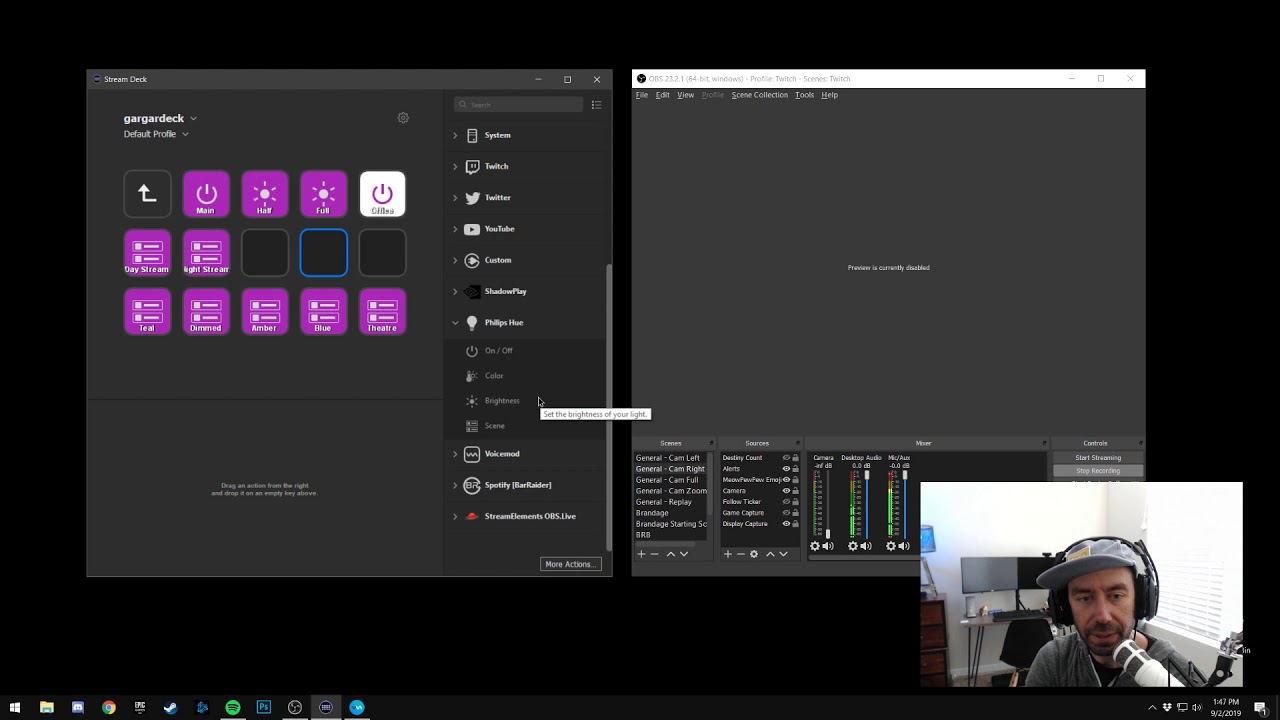The width and height of the screenshot is (1280, 720).
Task: Add a new scene with plus icon
Action: click(641, 554)
